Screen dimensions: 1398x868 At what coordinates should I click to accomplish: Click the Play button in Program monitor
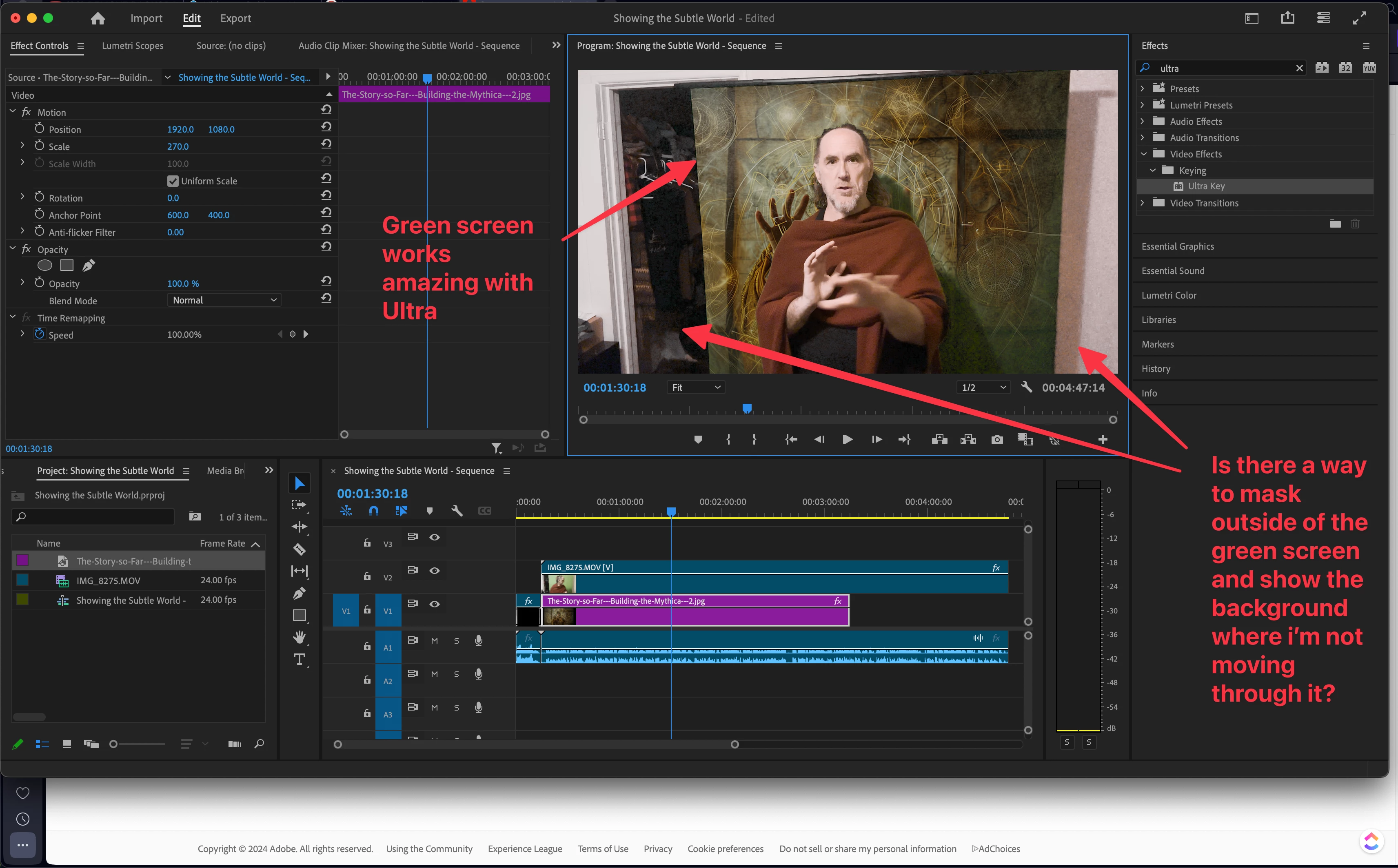pos(847,440)
